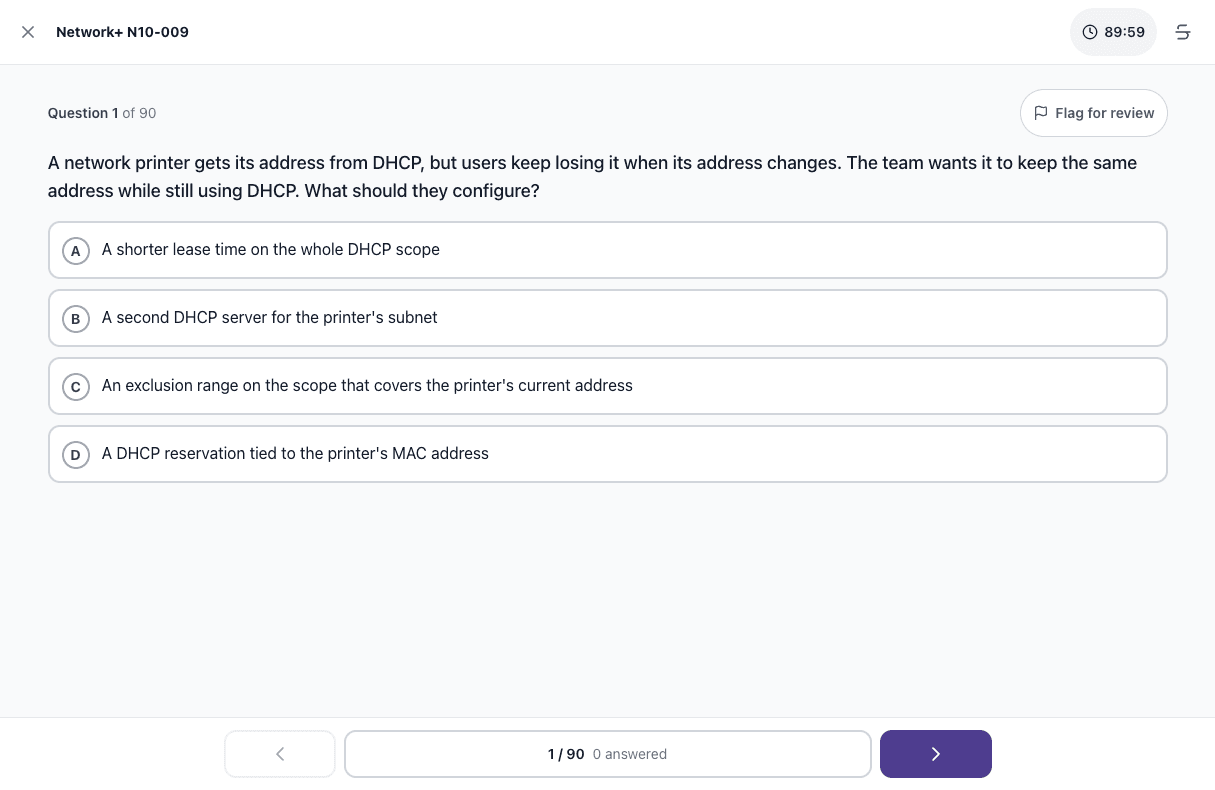The width and height of the screenshot is (1215, 790).
Task: Select option A shorter lease time
Action: pyautogui.click(x=607, y=250)
